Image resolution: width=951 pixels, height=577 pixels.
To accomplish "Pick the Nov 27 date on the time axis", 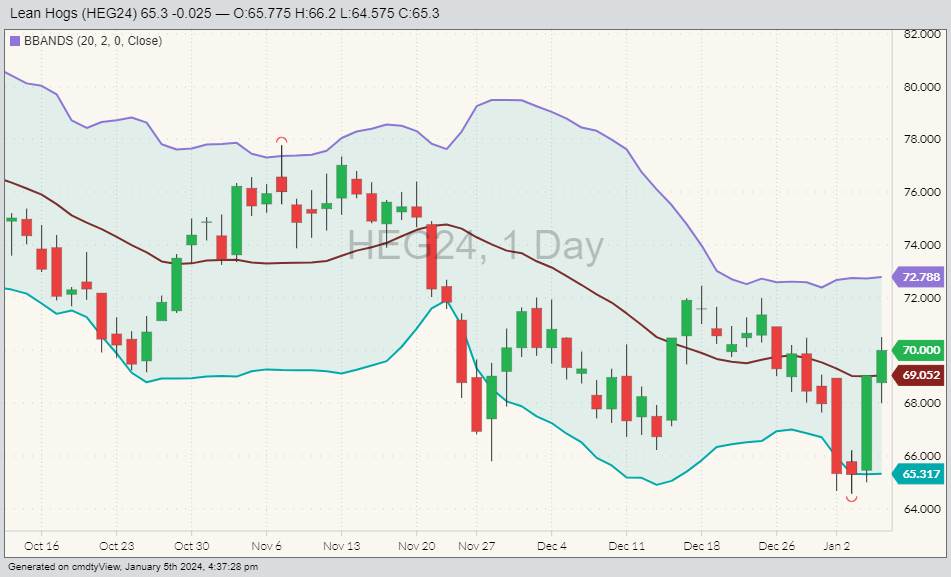I will pyautogui.click(x=476, y=546).
